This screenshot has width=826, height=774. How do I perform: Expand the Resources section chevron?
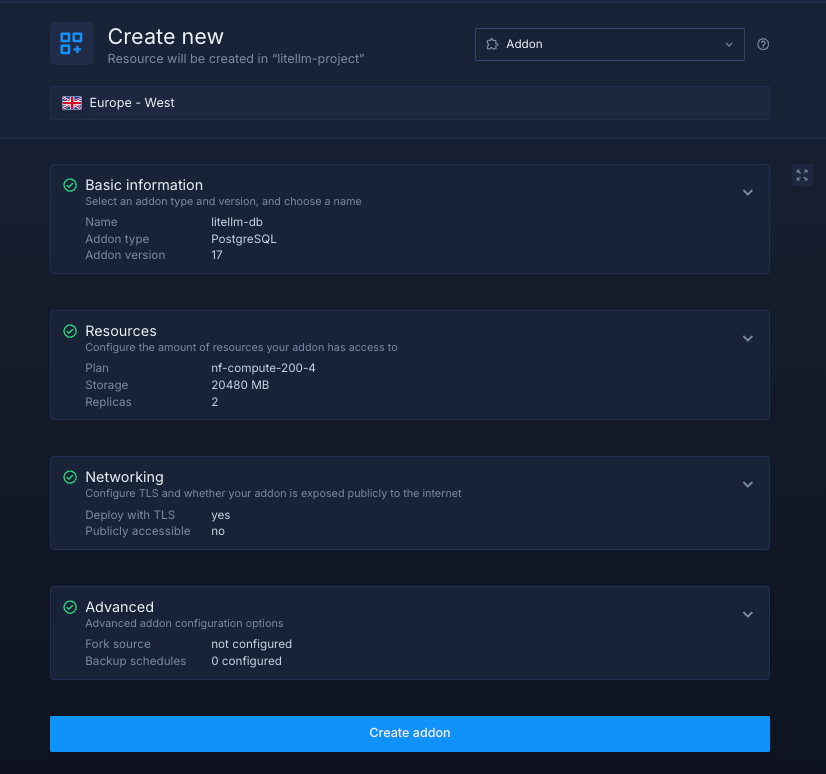747,338
